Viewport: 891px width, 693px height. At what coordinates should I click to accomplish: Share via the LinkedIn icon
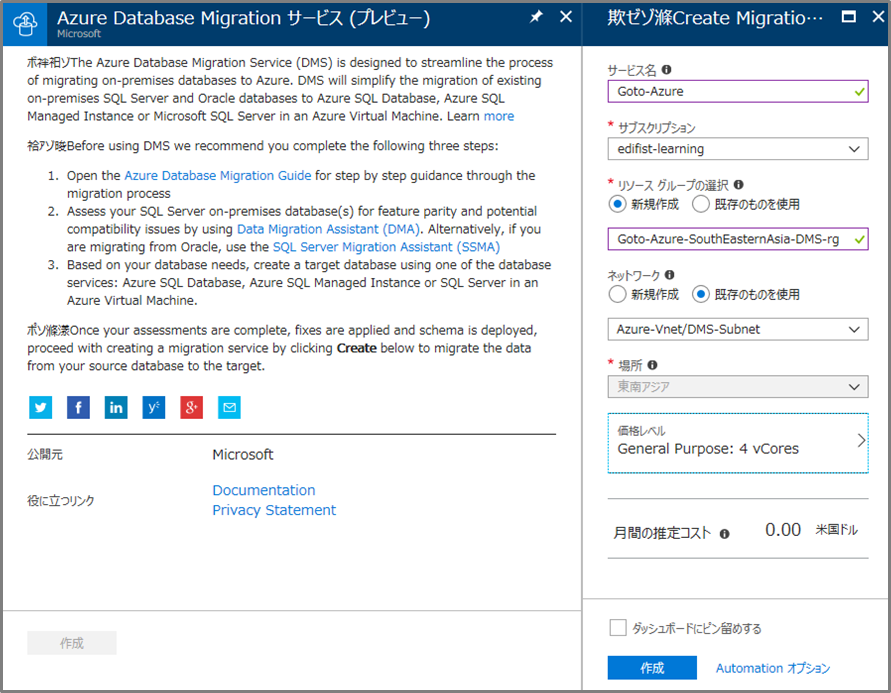point(116,407)
